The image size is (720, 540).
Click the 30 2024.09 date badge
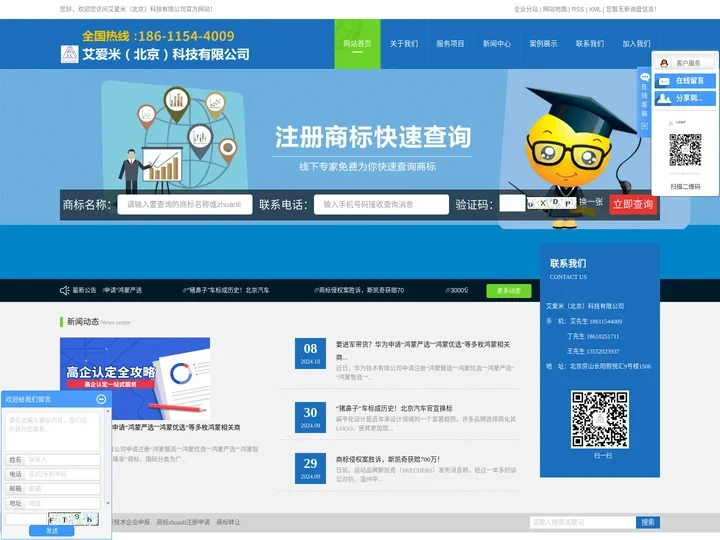(310, 417)
